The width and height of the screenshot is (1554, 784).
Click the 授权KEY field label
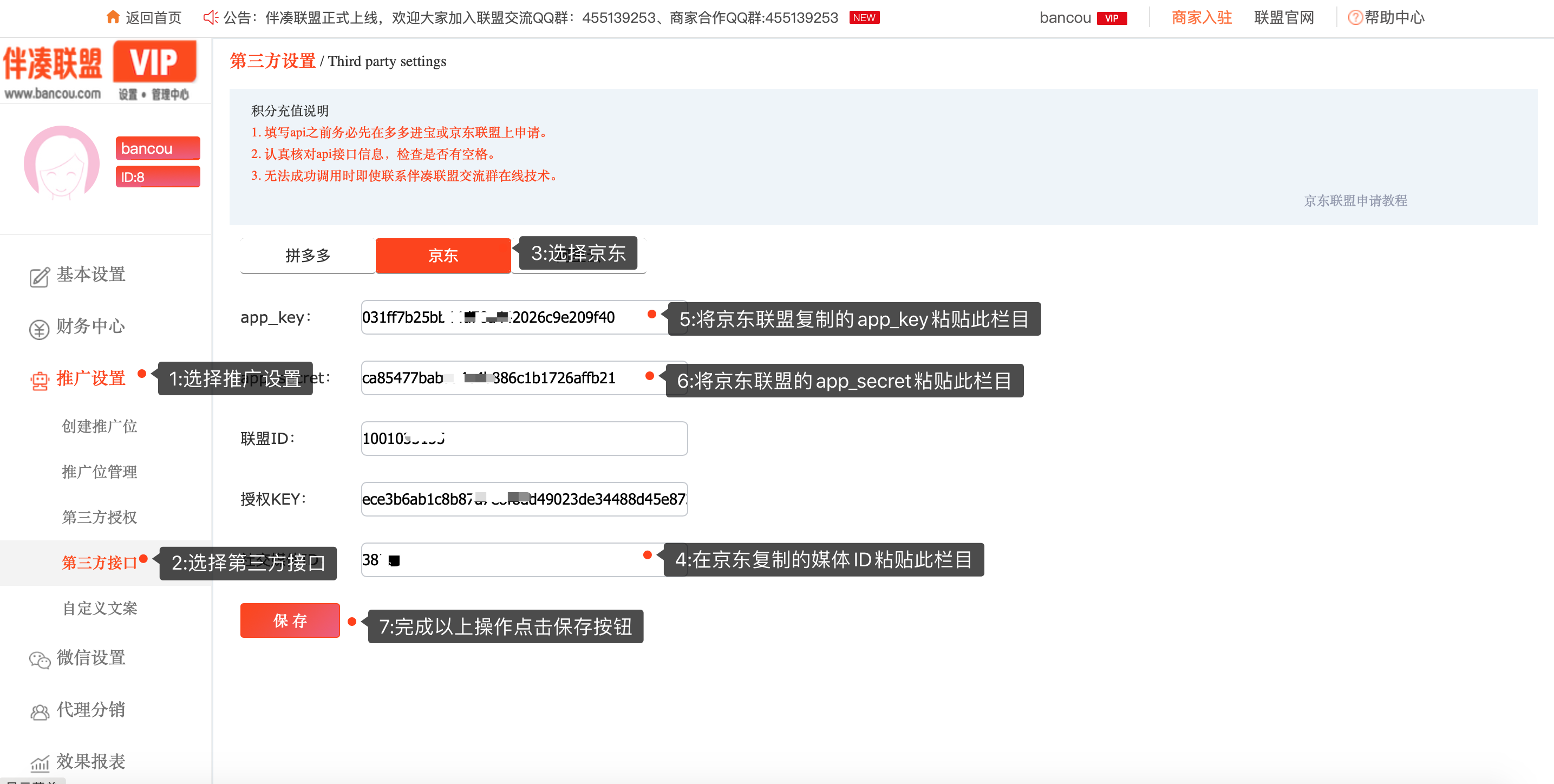tap(273, 499)
